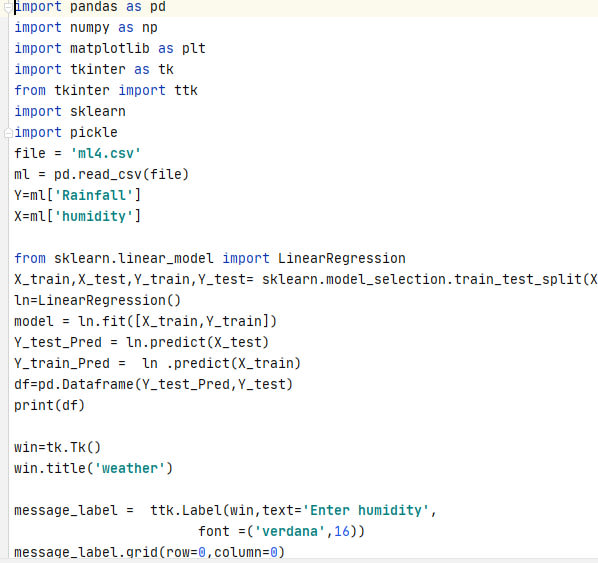This screenshot has height=563, width=598.
Task: Click 'ln.fit([X_train,Y_train])' call
Action: [x=177, y=322]
